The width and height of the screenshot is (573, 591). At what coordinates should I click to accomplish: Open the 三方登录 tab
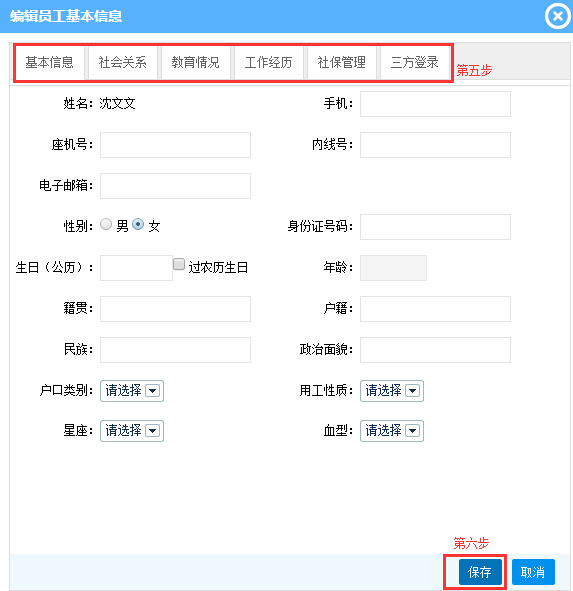pos(415,63)
